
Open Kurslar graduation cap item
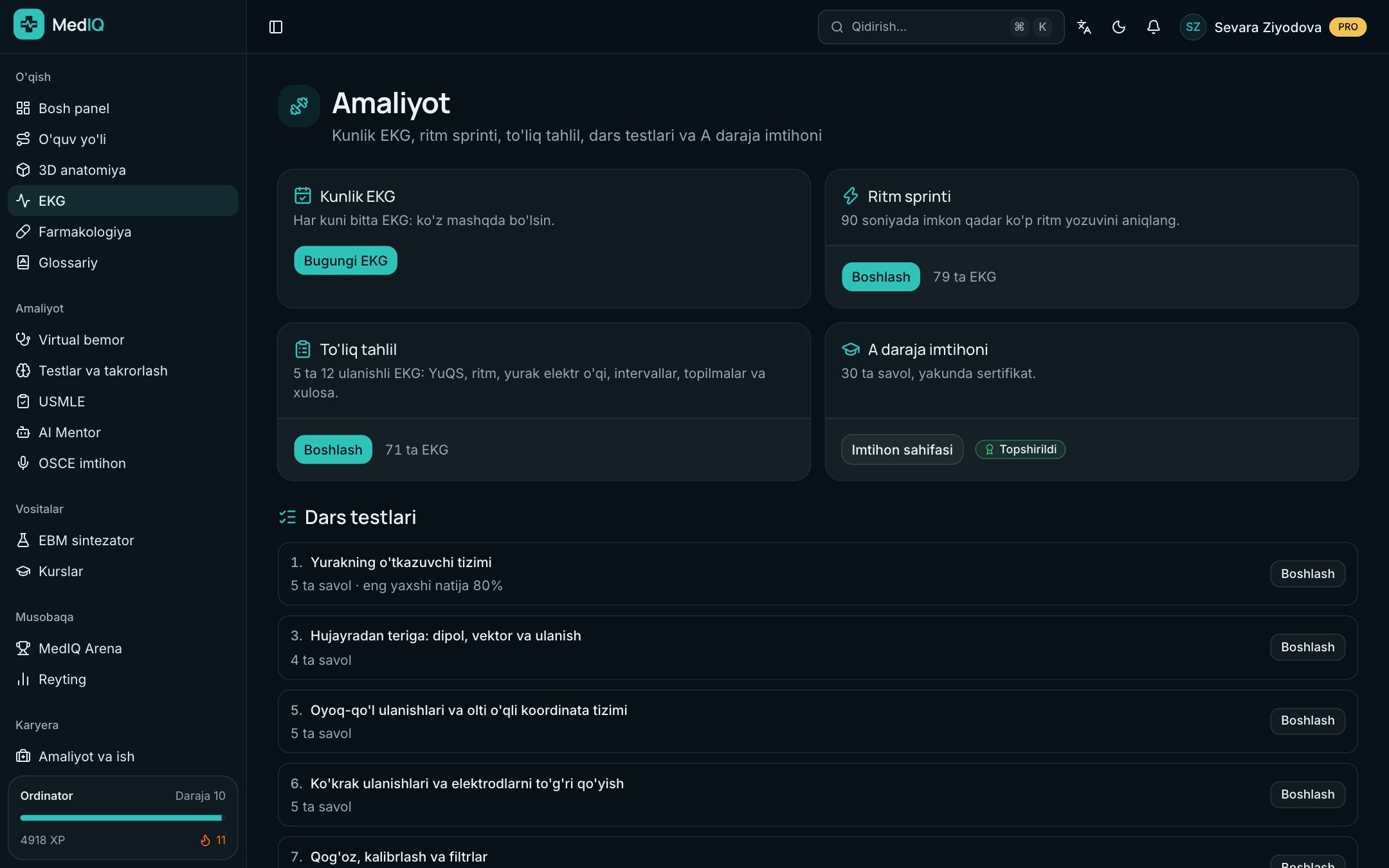click(123, 571)
